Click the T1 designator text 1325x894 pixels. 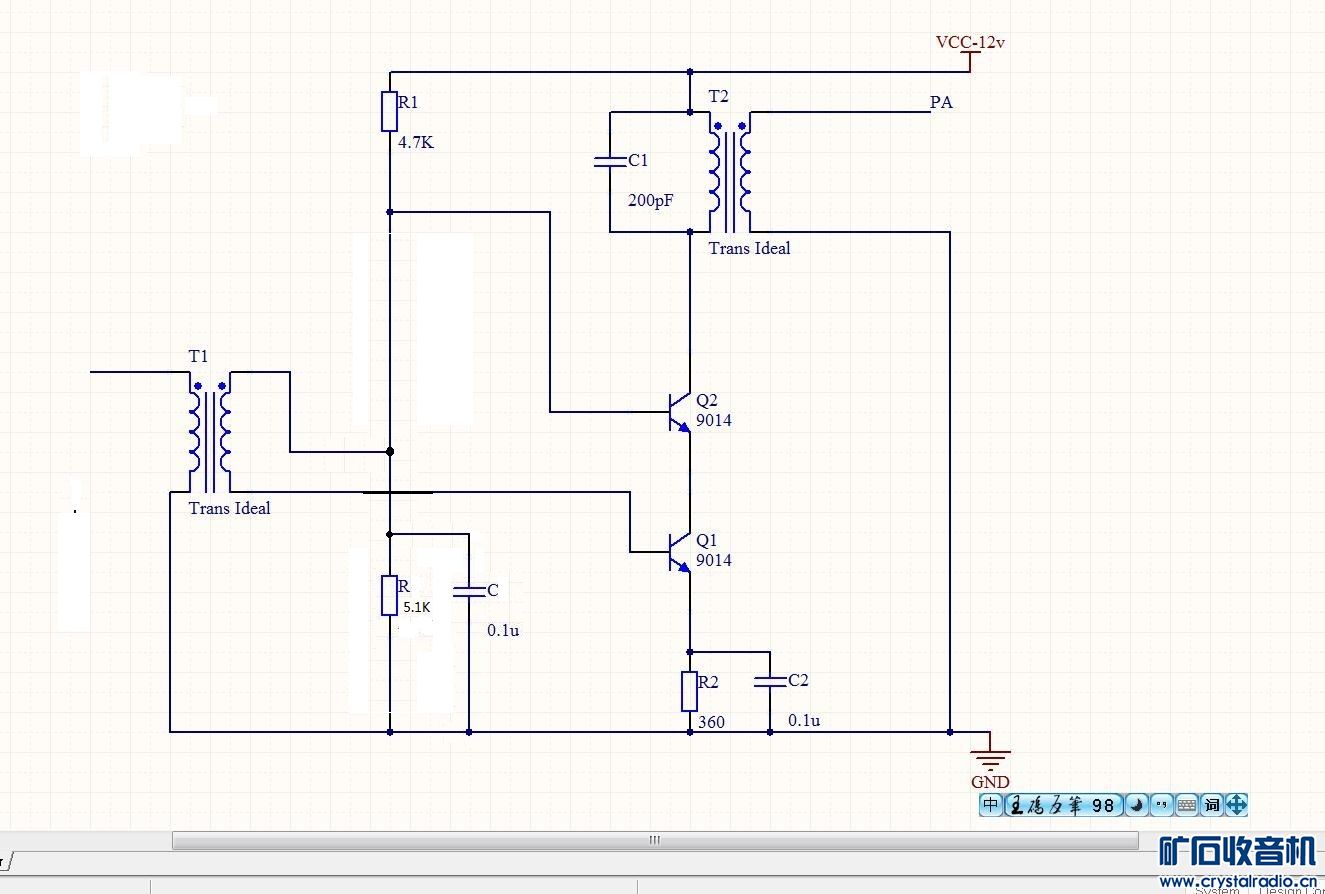pyautogui.click(x=199, y=356)
